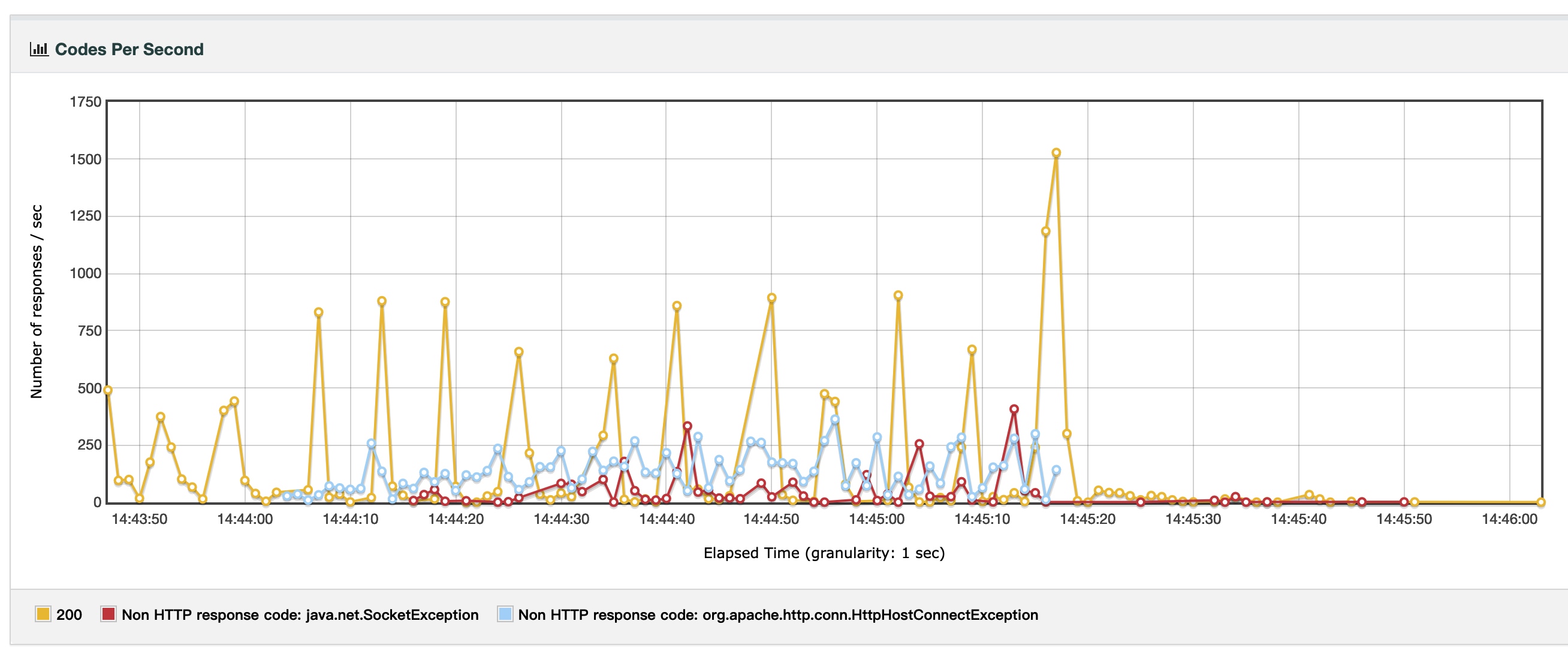Click the Elapsed Time axis title
Screen dimensions: 1568x657
(824, 553)
